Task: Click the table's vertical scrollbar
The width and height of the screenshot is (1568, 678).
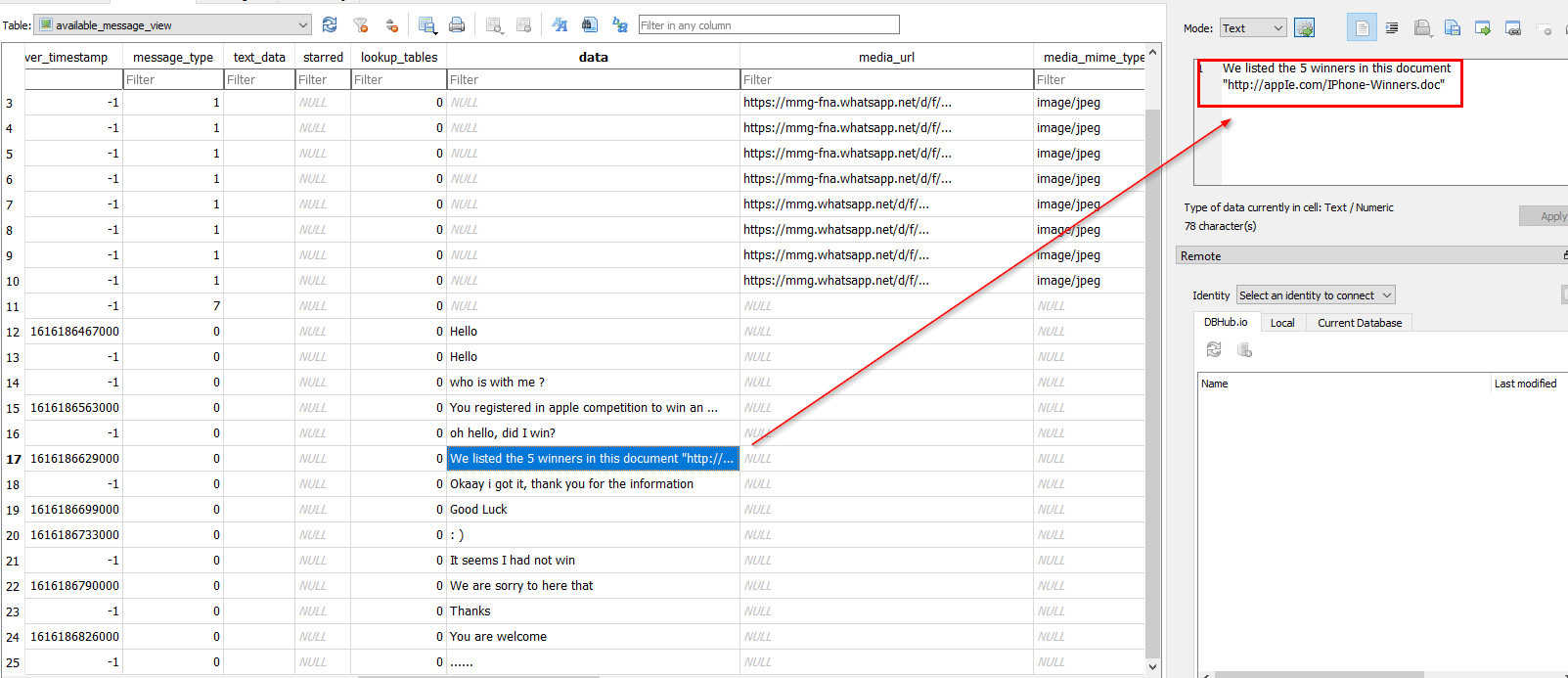Action: pyautogui.click(x=1152, y=391)
